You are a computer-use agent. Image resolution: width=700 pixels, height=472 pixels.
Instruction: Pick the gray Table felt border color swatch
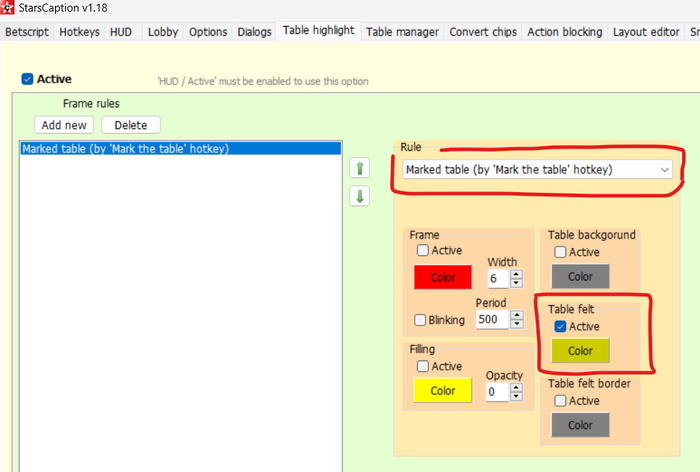[x=580, y=425]
